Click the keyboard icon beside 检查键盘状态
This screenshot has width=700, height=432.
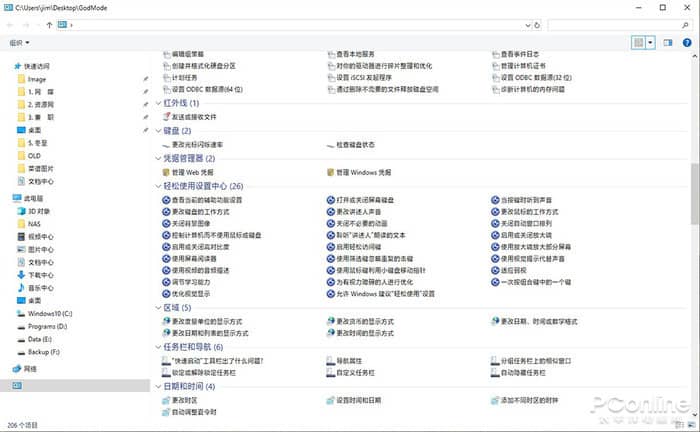pos(330,145)
